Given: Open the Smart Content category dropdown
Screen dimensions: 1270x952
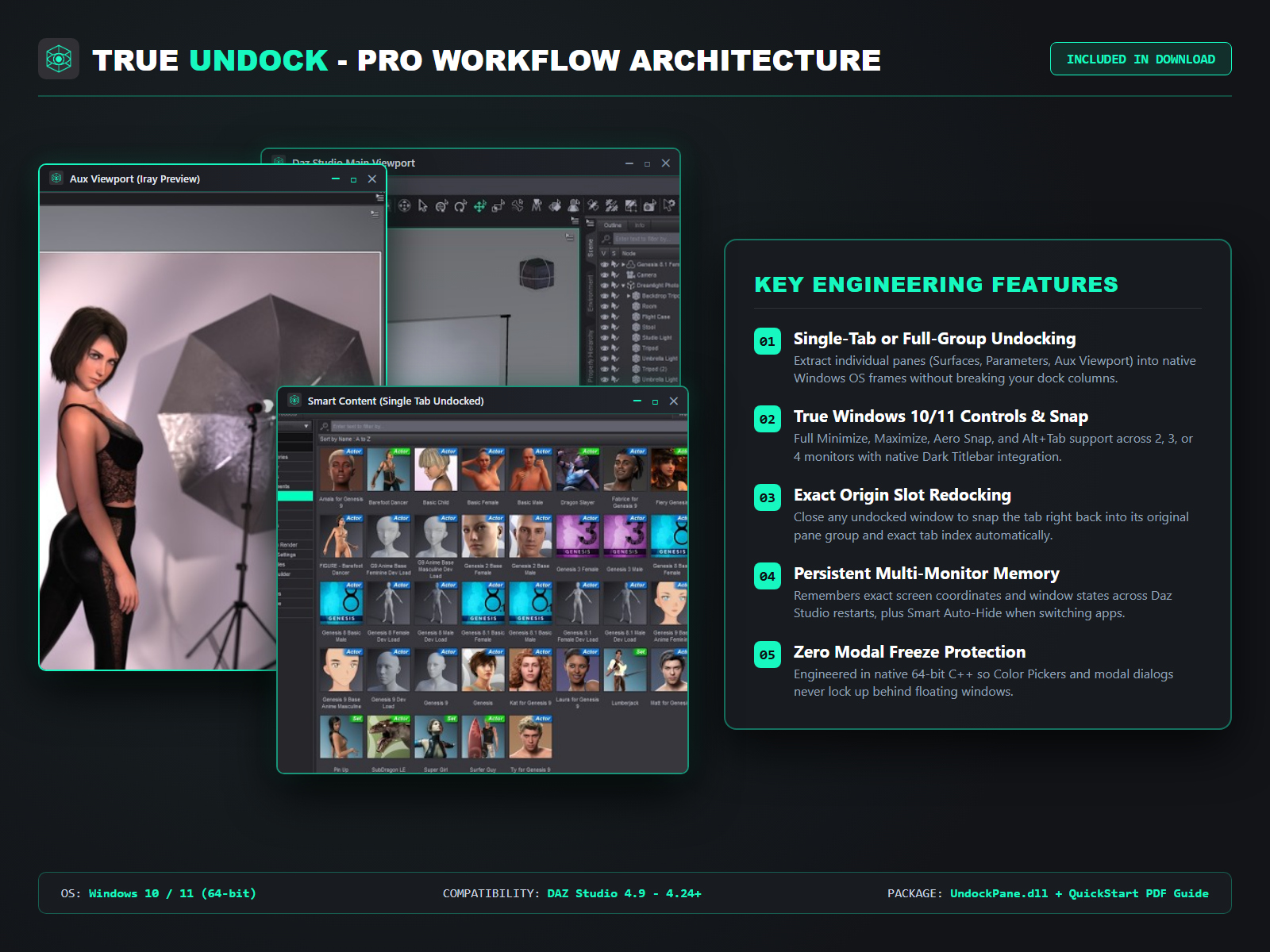Looking at the screenshot, I should [x=295, y=426].
